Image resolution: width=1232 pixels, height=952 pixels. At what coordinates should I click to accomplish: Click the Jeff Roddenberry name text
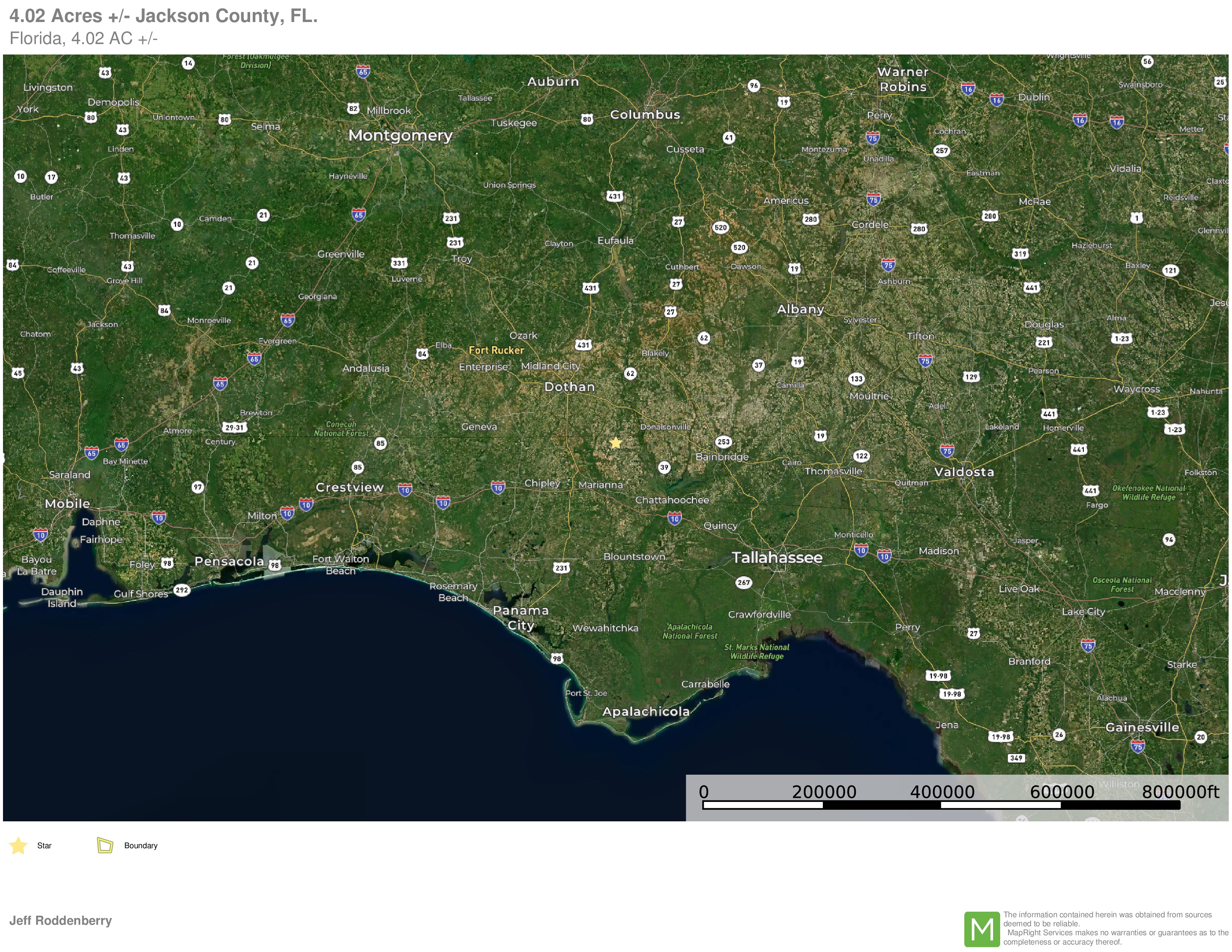click(60, 920)
